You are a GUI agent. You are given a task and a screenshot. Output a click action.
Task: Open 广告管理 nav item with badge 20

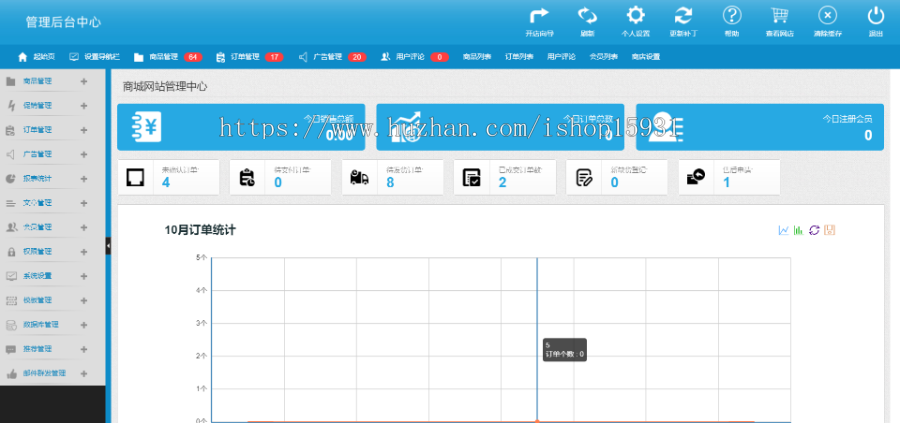(x=332, y=57)
